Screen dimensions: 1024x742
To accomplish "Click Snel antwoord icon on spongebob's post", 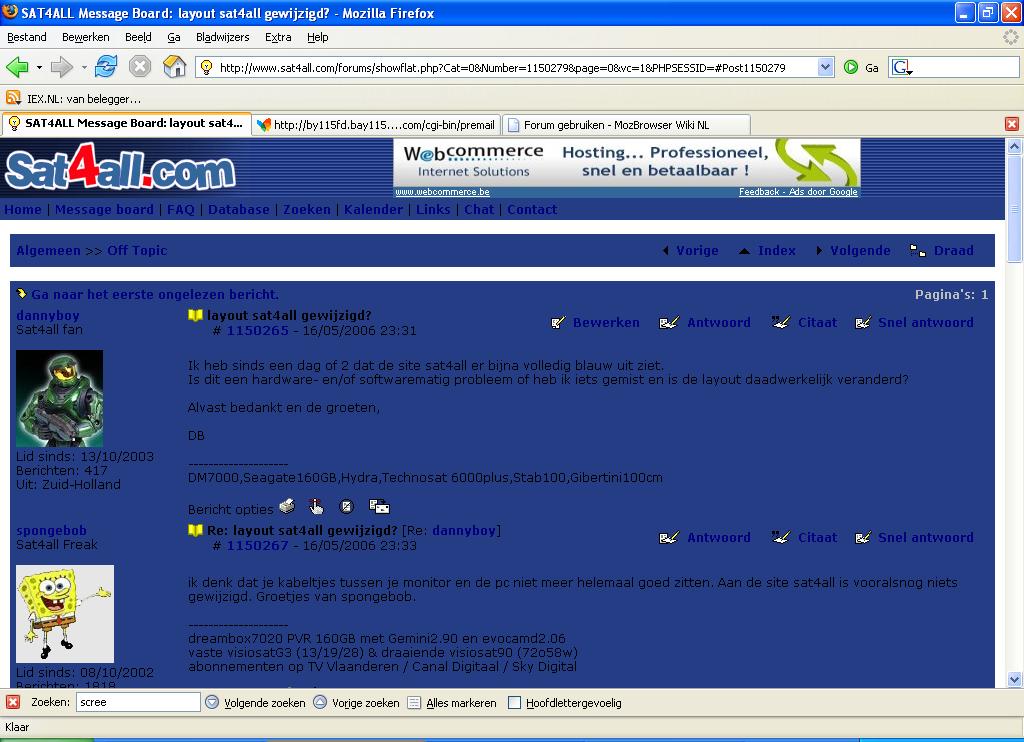I will (863, 538).
